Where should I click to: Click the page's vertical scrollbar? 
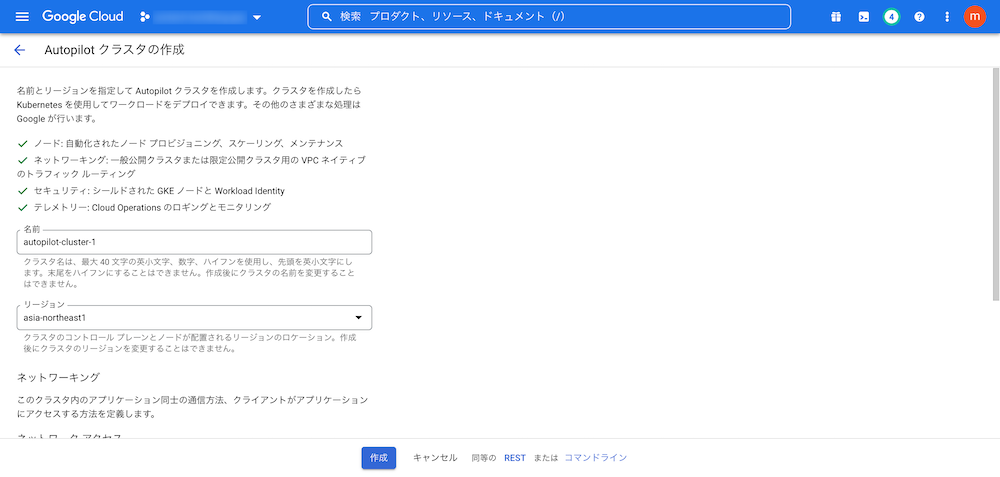(994, 200)
